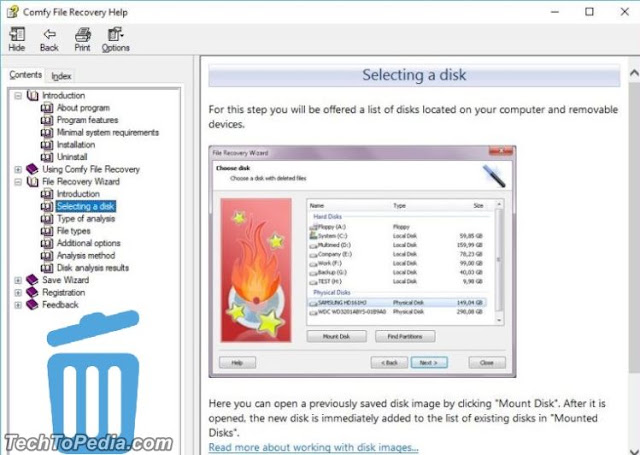Collapse the File Recovery Wizard node
Viewport: 640px width, 455px height.
(18, 182)
